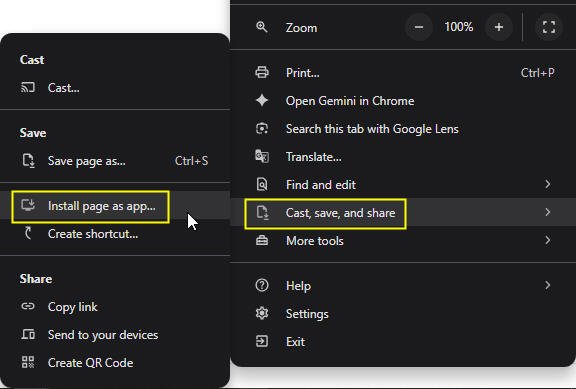Screen dimensions: 576x389
Task: Open the More tools entry
Action: (x=403, y=240)
